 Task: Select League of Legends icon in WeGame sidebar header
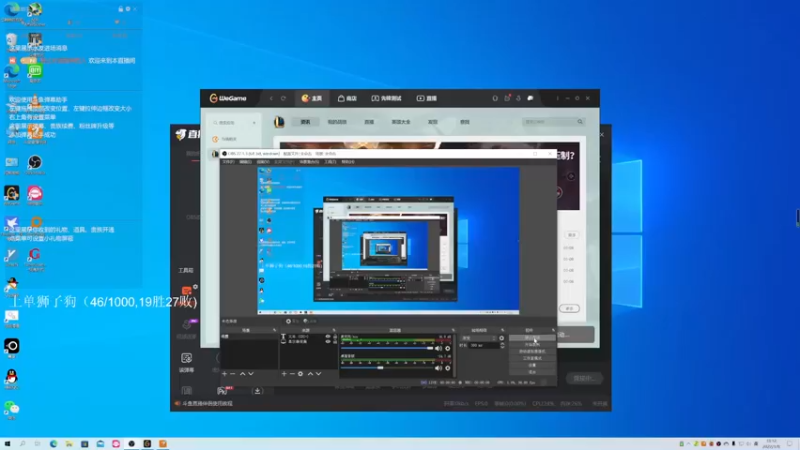pos(279,122)
